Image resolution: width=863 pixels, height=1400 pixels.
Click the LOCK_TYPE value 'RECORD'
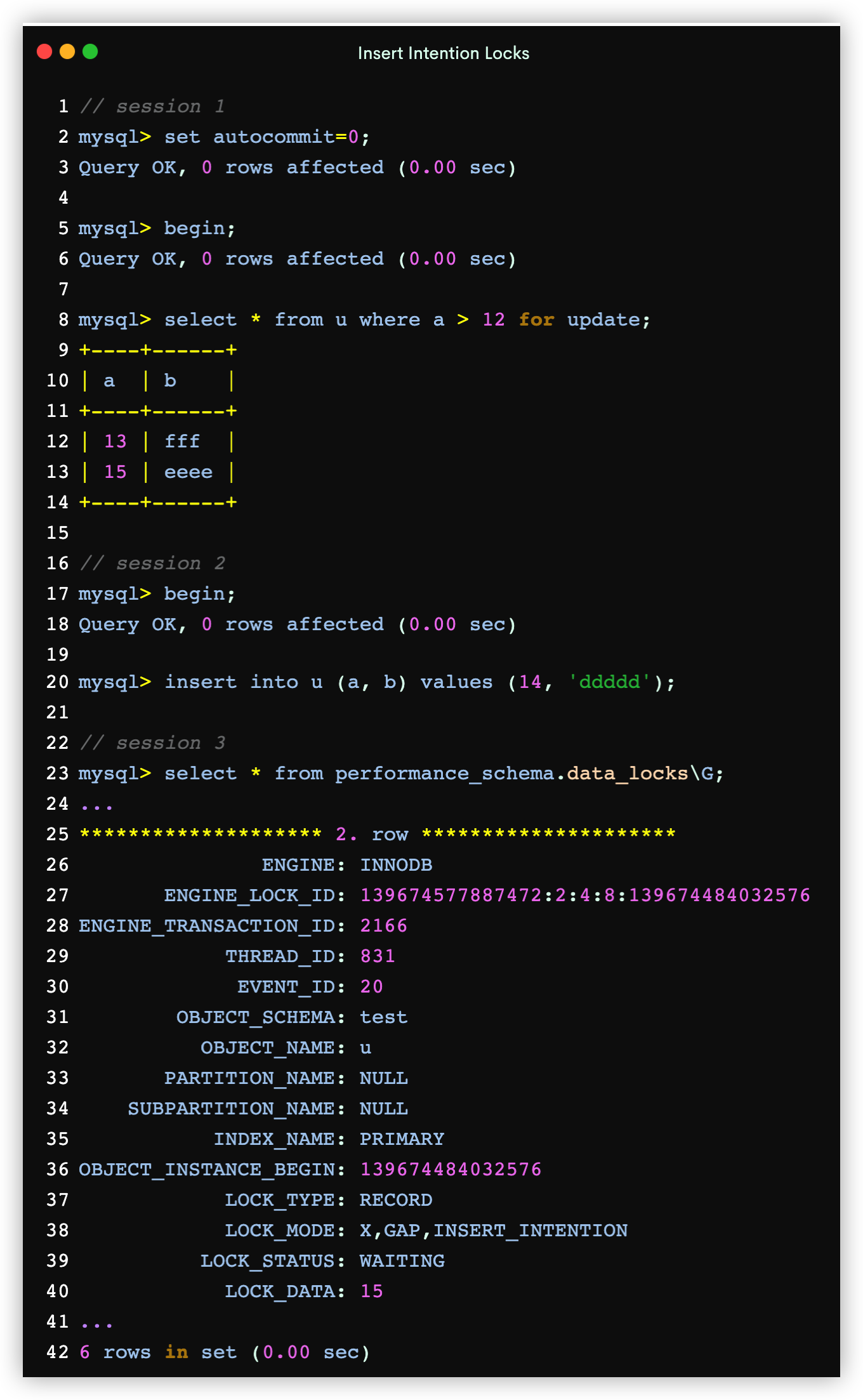(397, 1199)
